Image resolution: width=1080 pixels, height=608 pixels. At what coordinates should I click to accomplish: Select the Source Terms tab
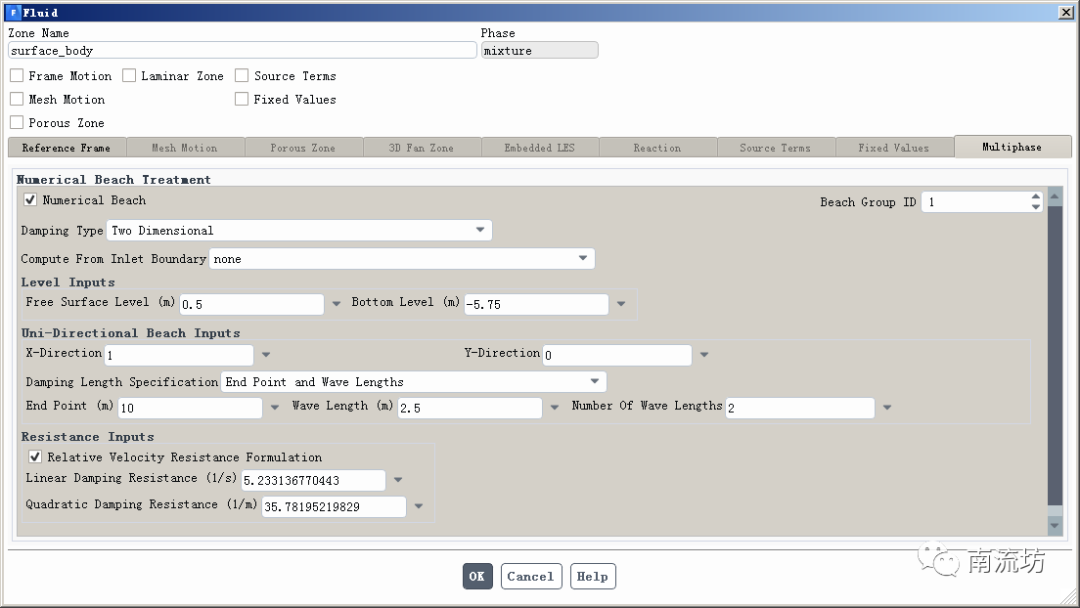pos(776,147)
